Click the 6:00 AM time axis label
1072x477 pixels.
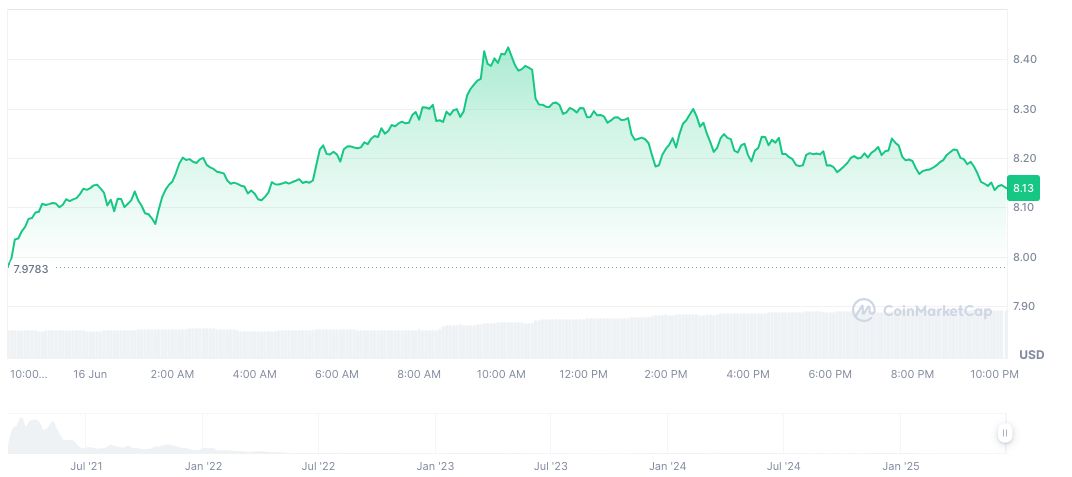coord(336,374)
